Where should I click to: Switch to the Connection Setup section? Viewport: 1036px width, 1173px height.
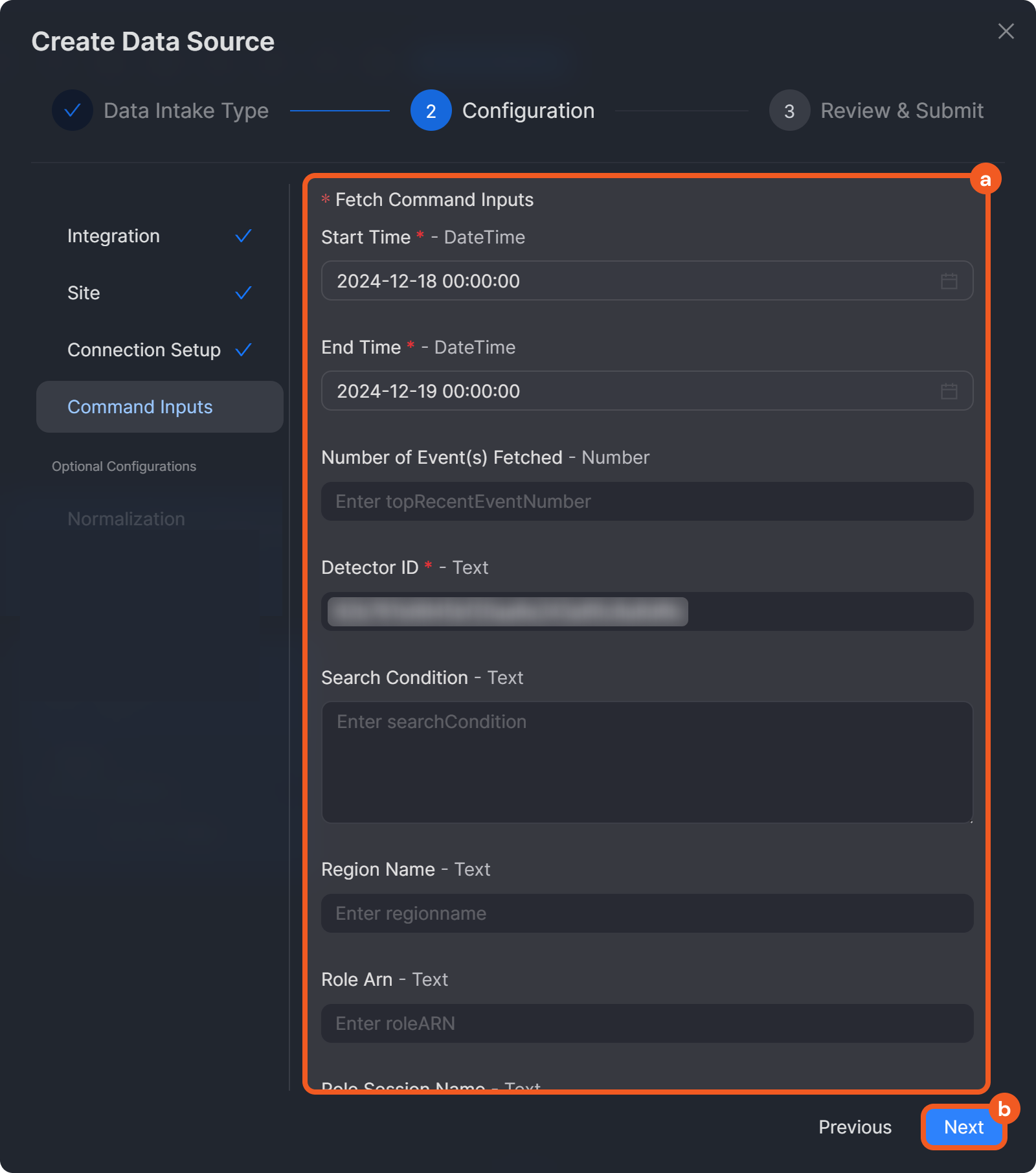click(144, 350)
